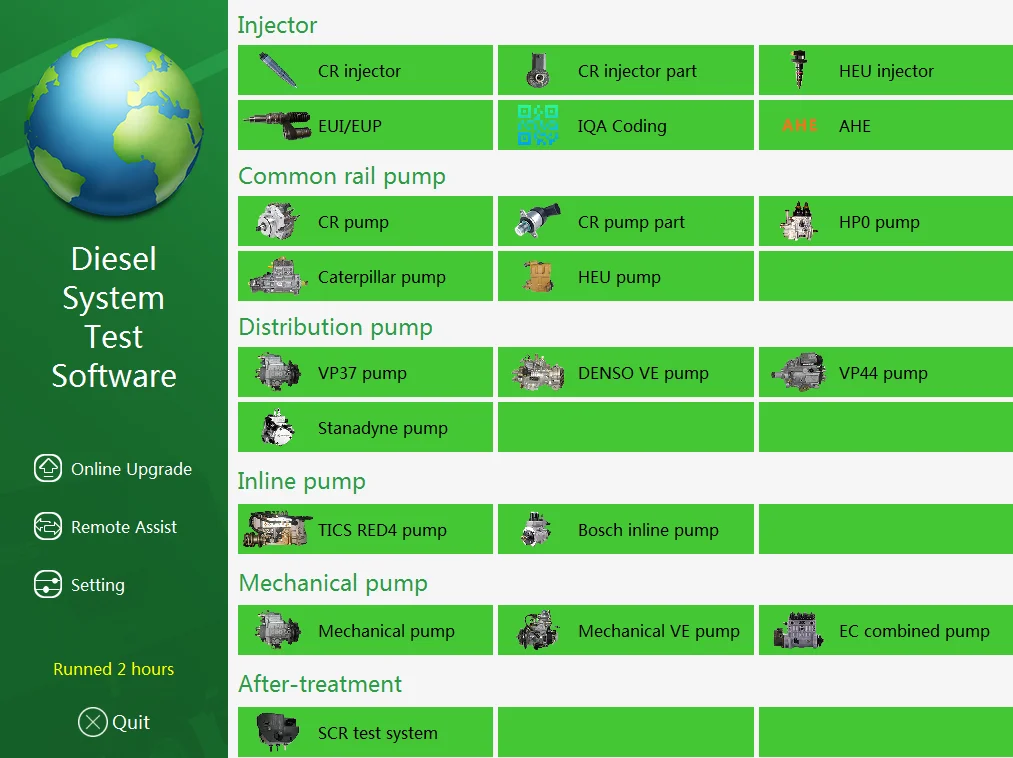
Task: Select the HEU injector label
Action: click(x=886, y=71)
